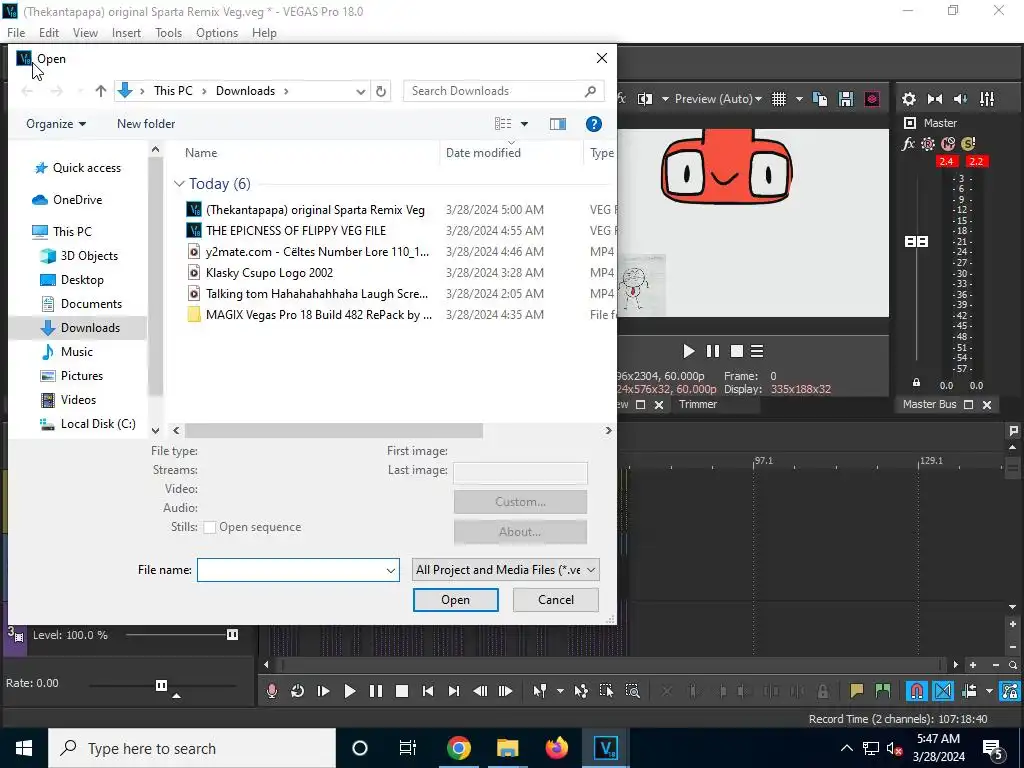The image size is (1024, 768).
Task: Toggle Master Solo icon
Action: point(968,144)
